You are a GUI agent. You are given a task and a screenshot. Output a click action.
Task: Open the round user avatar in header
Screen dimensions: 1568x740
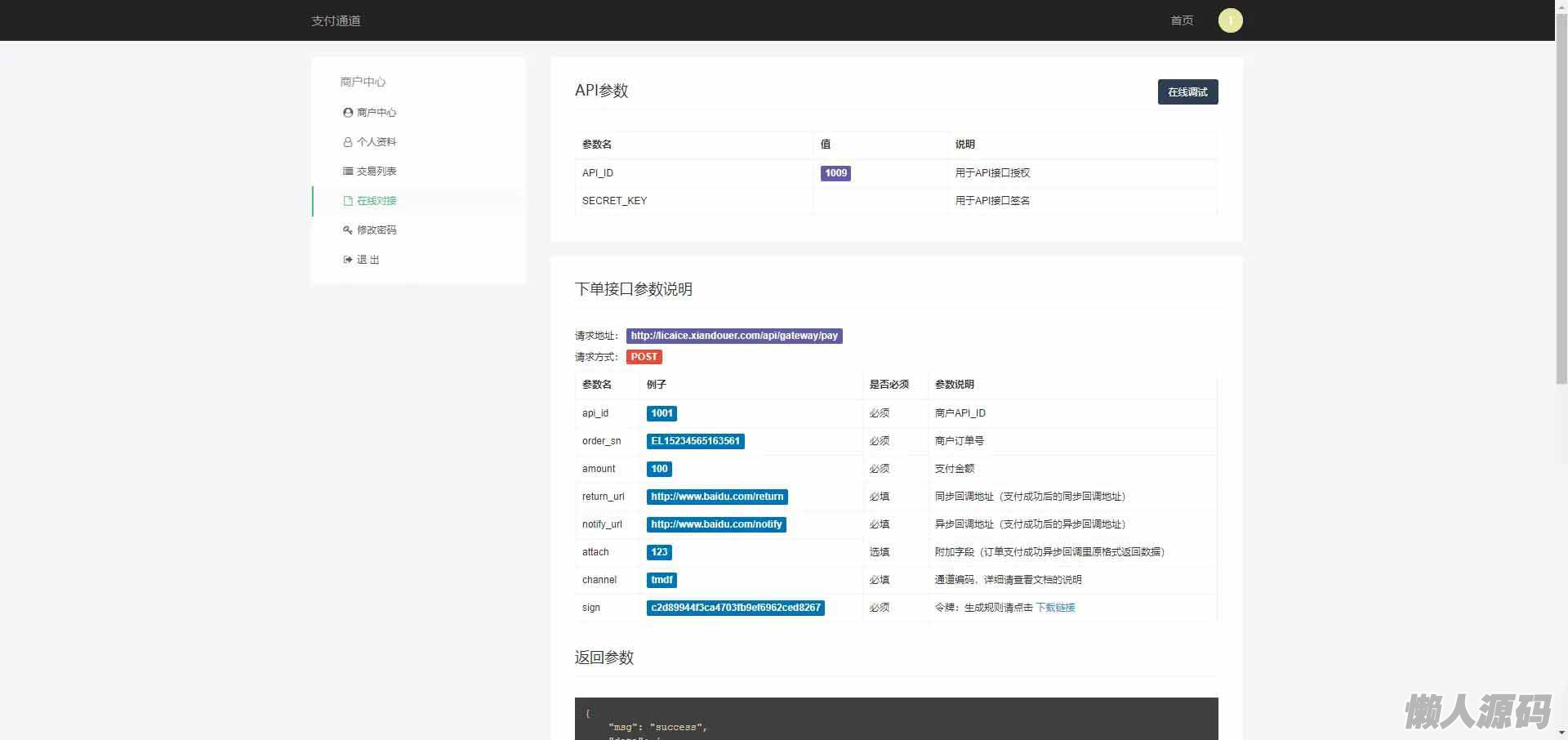(x=1230, y=20)
